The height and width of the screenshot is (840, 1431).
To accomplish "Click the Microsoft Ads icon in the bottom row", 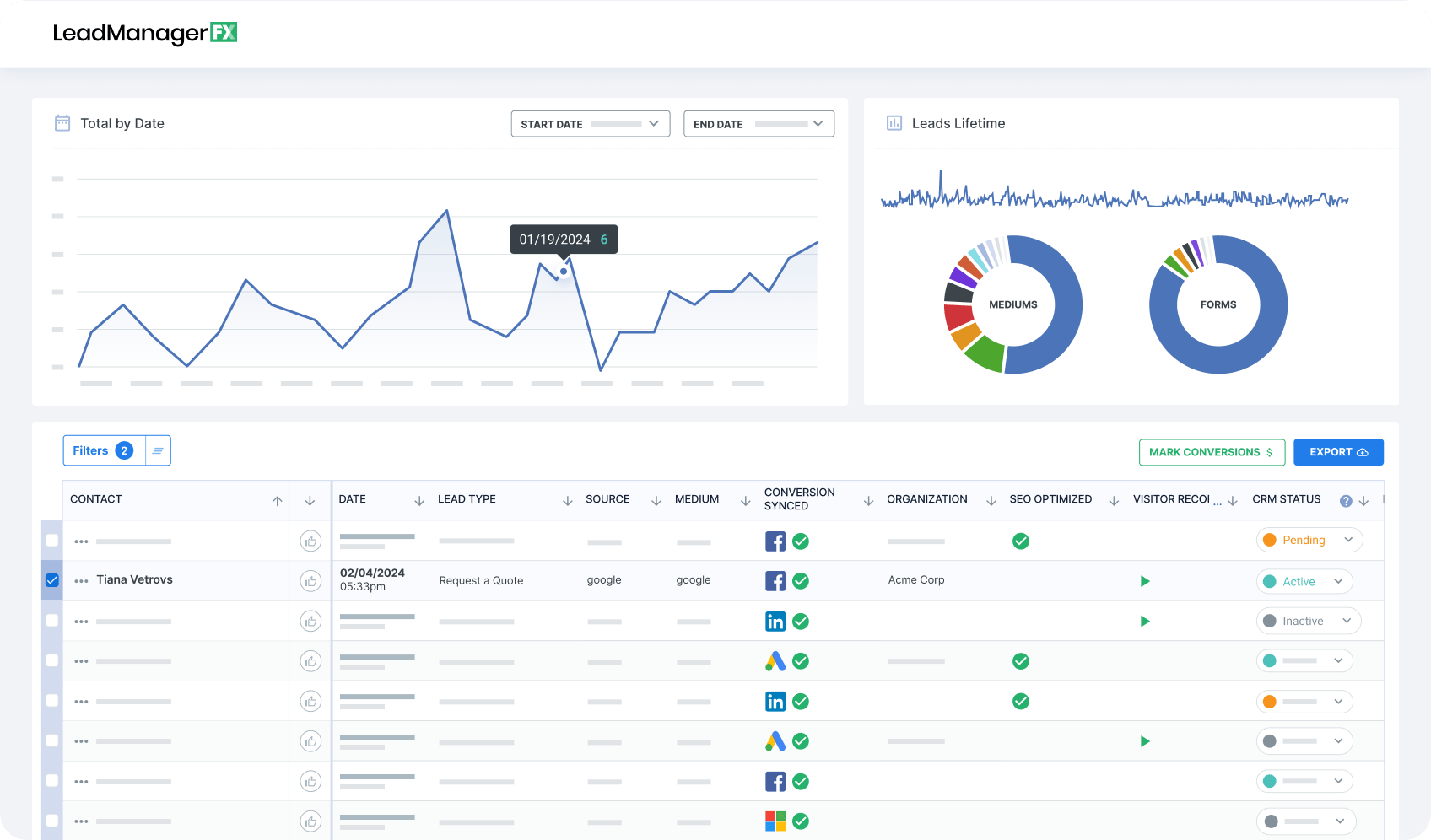I will (x=775, y=821).
